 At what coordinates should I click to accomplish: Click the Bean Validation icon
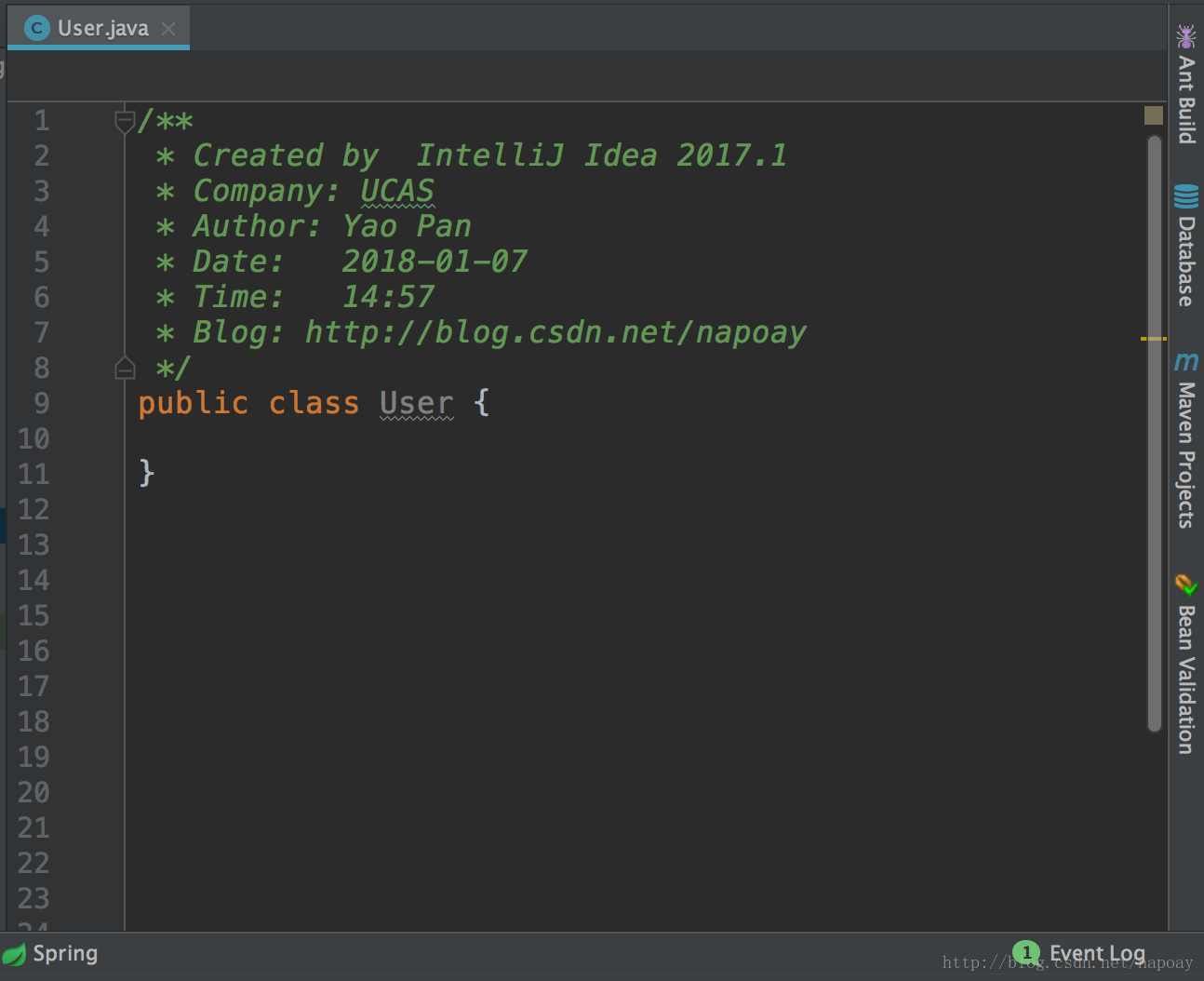tap(1185, 585)
